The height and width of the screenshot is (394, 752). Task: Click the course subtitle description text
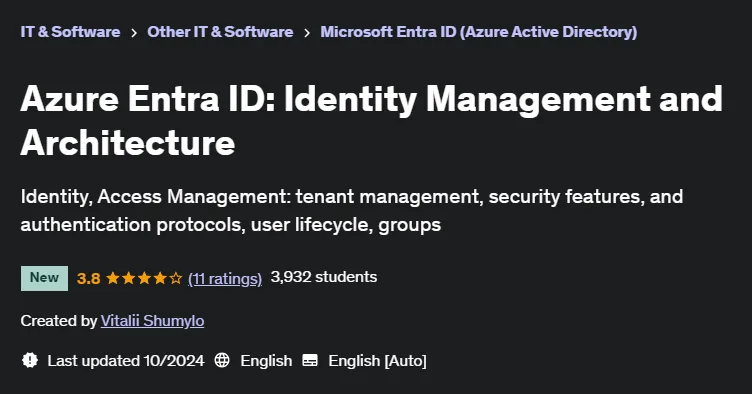click(352, 210)
